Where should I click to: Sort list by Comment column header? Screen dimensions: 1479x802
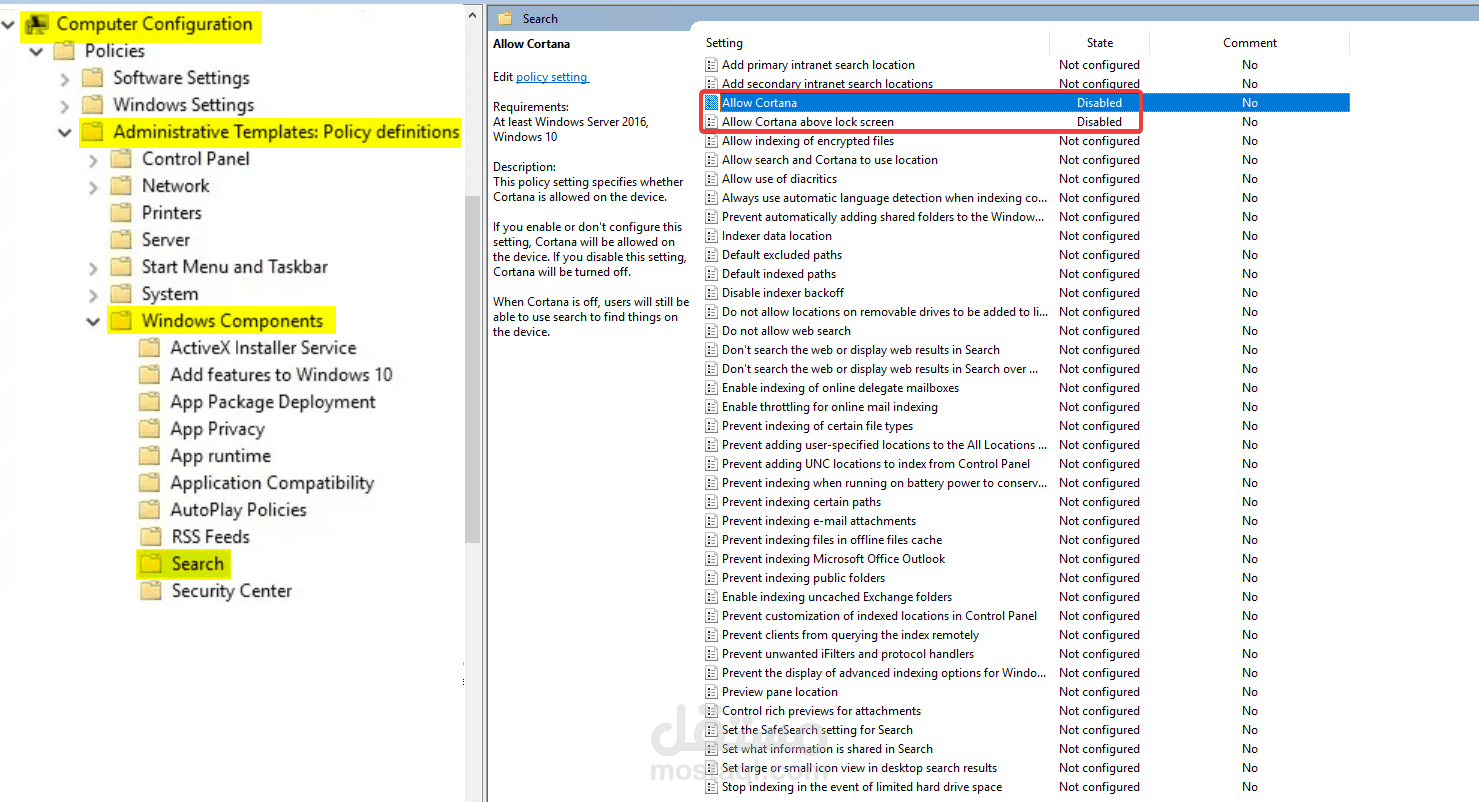pyautogui.click(x=1250, y=43)
